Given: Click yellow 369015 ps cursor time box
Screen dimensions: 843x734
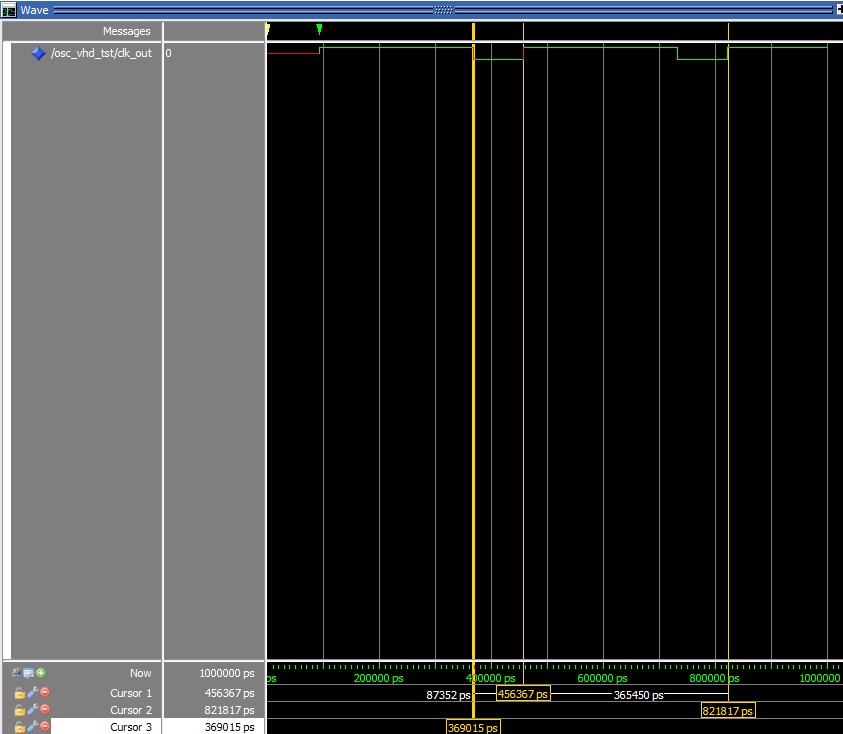Looking at the screenshot, I should coord(473,728).
